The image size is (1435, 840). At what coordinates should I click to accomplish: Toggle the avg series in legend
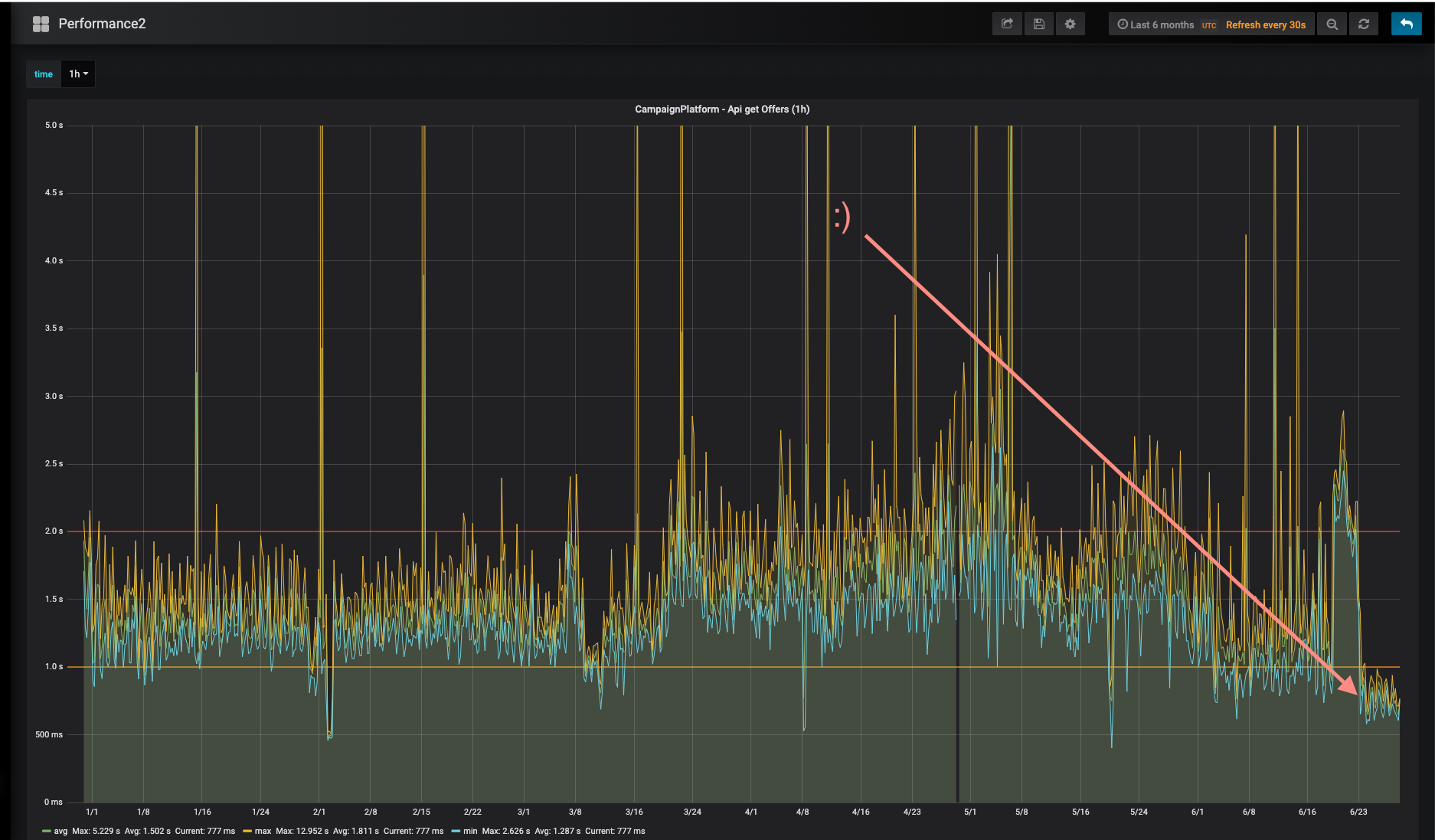pos(60,831)
